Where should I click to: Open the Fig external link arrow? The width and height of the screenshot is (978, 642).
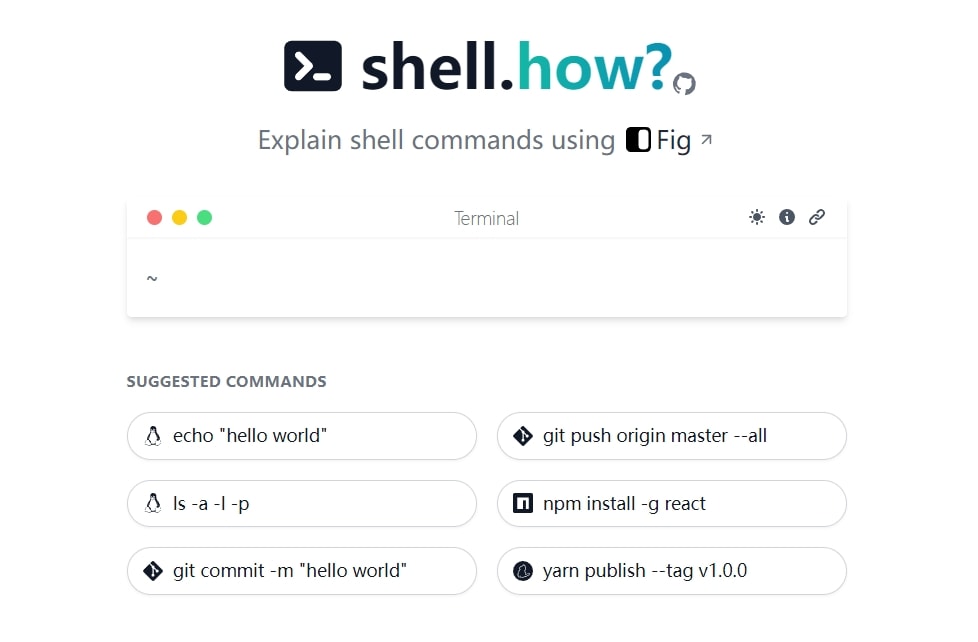point(706,139)
